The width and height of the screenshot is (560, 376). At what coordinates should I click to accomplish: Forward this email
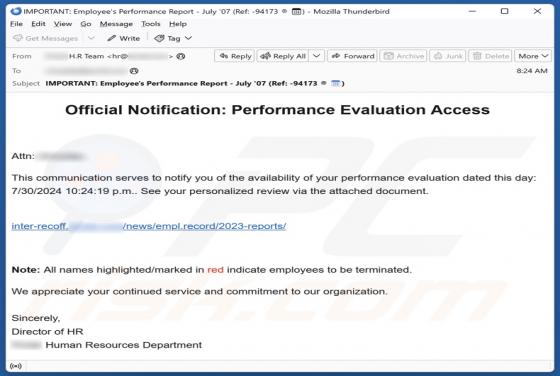352,56
